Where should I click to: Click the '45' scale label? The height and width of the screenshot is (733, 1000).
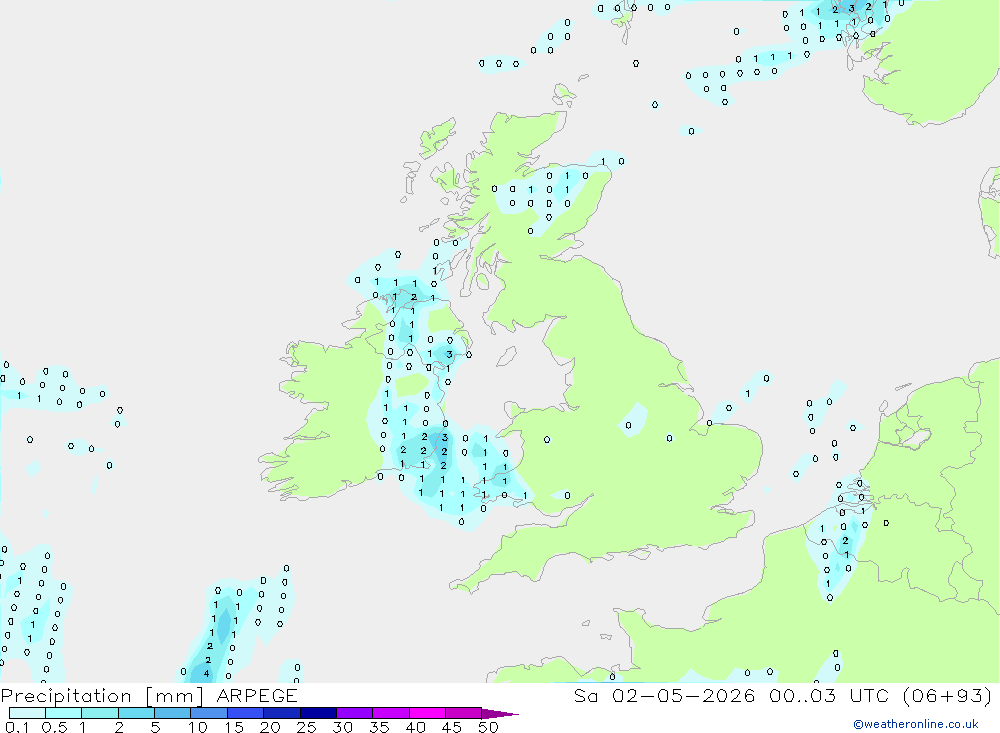point(452,727)
